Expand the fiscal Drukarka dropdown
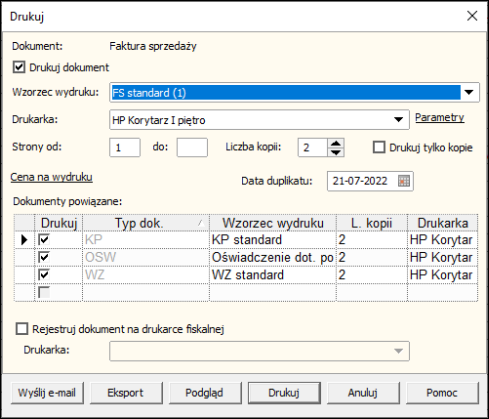Viewport: 489px width, 419px height. coord(398,351)
